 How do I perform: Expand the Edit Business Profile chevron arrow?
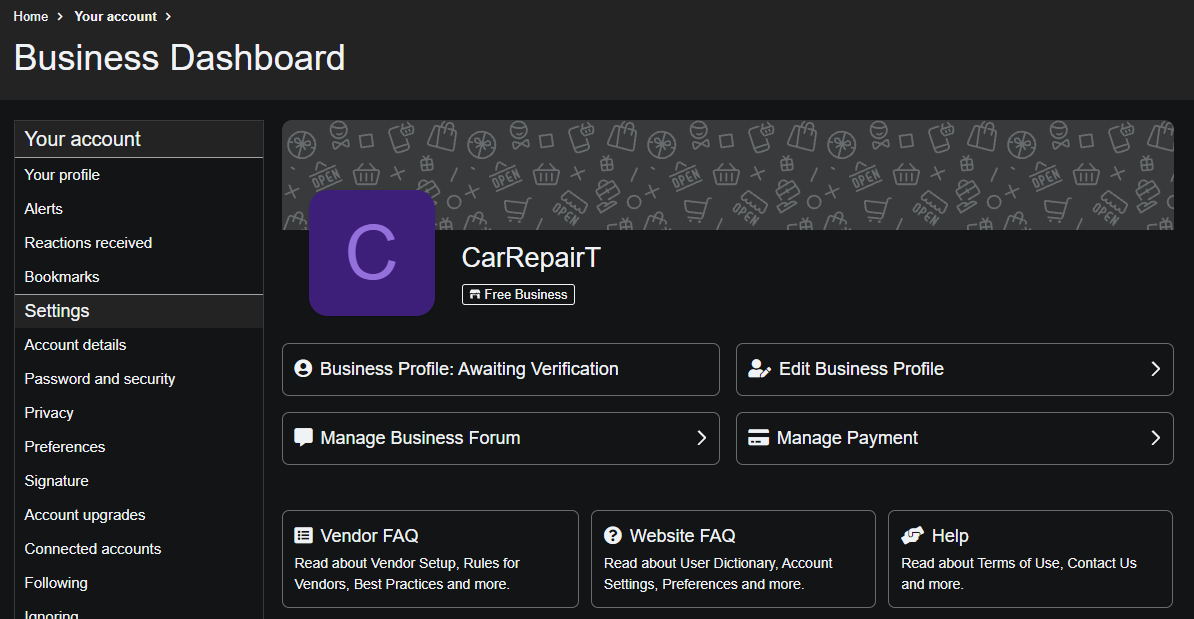pos(1155,369)
